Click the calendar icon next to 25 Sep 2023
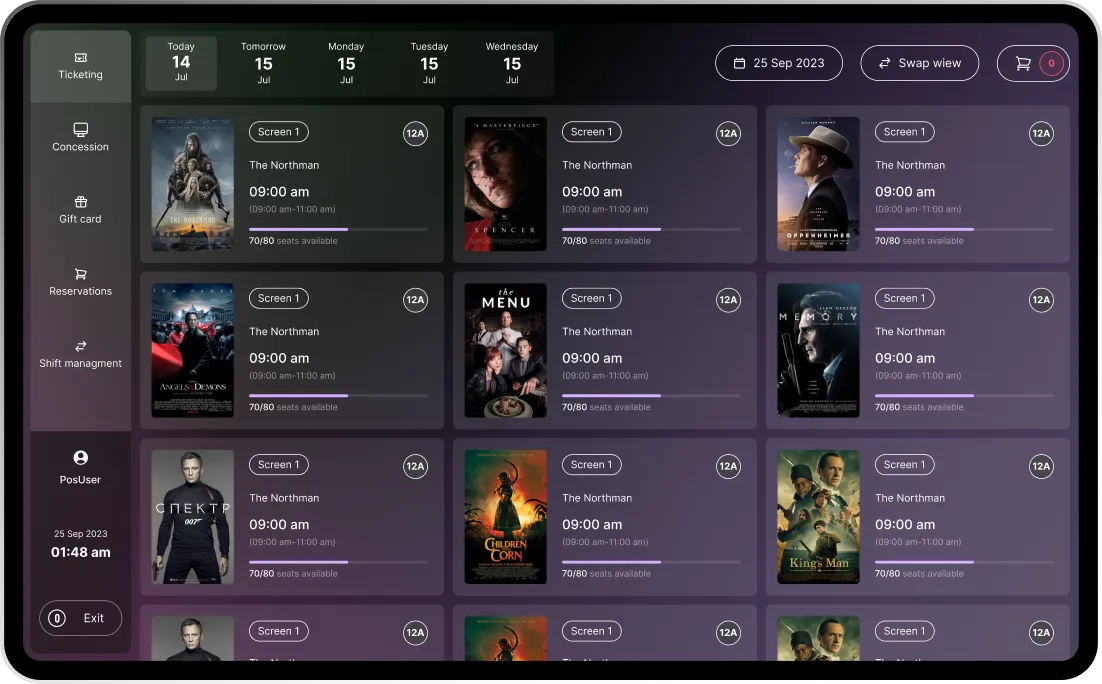This screenshot has width=1102, height=684. (738, 62)
